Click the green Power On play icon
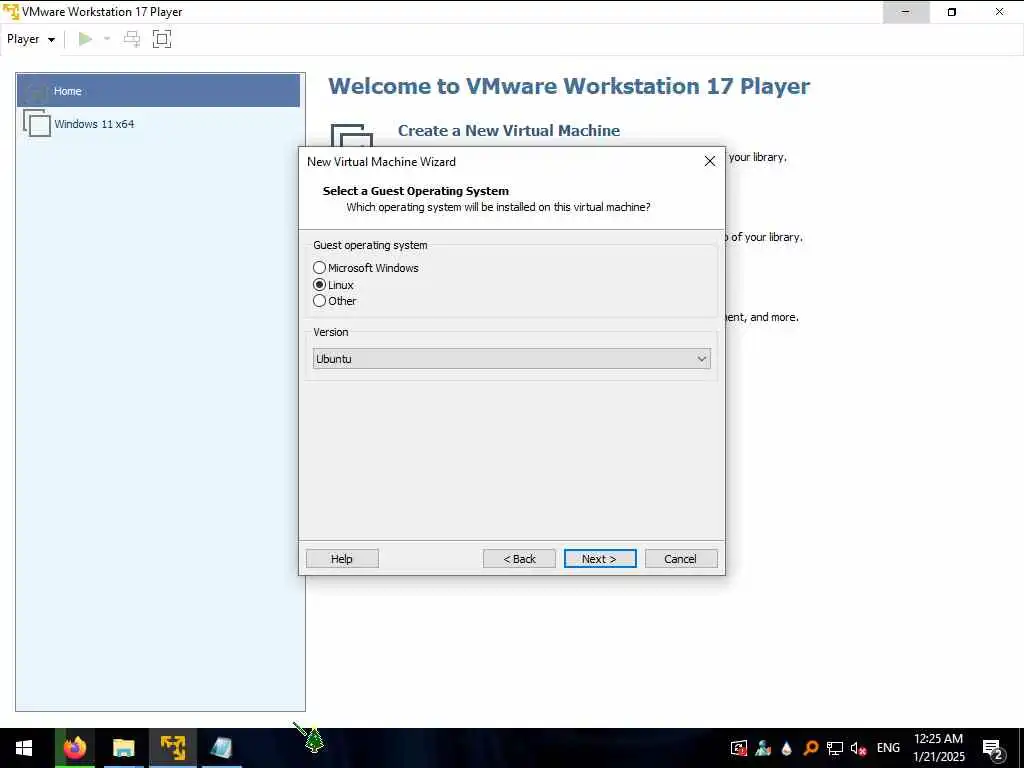 (85, 39)
